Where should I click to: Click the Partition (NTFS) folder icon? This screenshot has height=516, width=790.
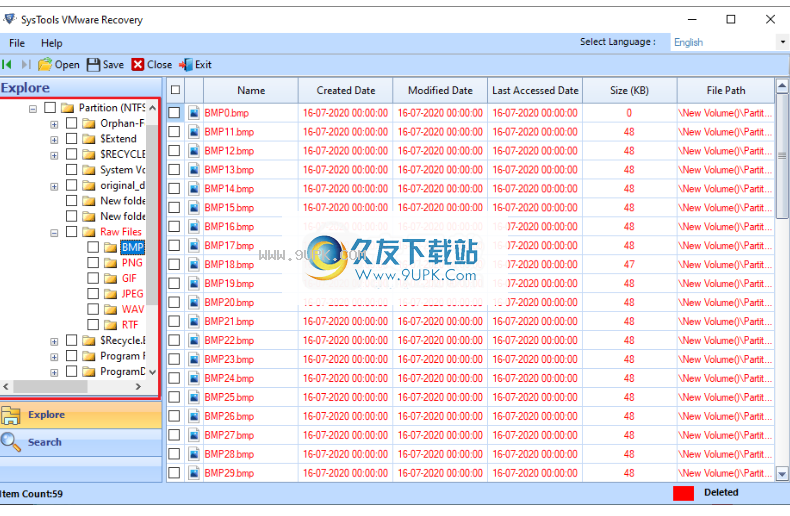pyautogui.click(x=68, y=108)
